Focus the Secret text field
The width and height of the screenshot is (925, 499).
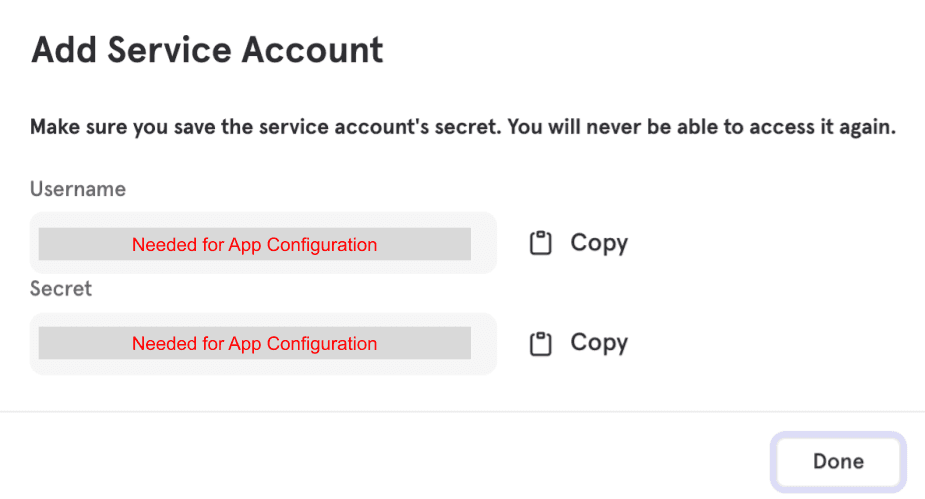coord(263,343)
